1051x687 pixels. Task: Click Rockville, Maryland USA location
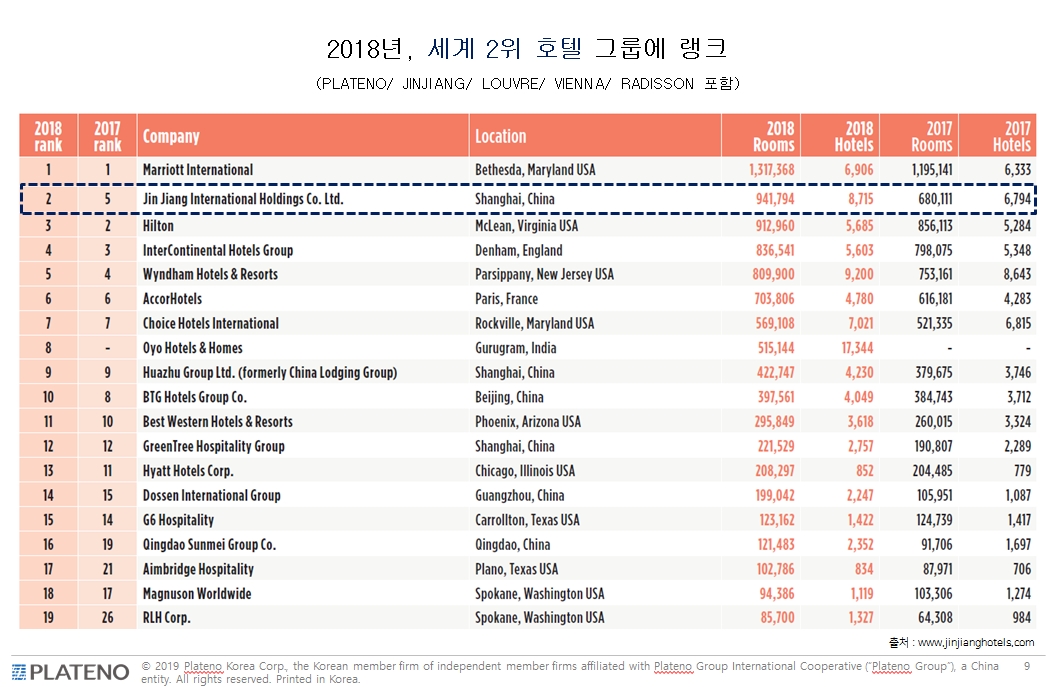534,324
